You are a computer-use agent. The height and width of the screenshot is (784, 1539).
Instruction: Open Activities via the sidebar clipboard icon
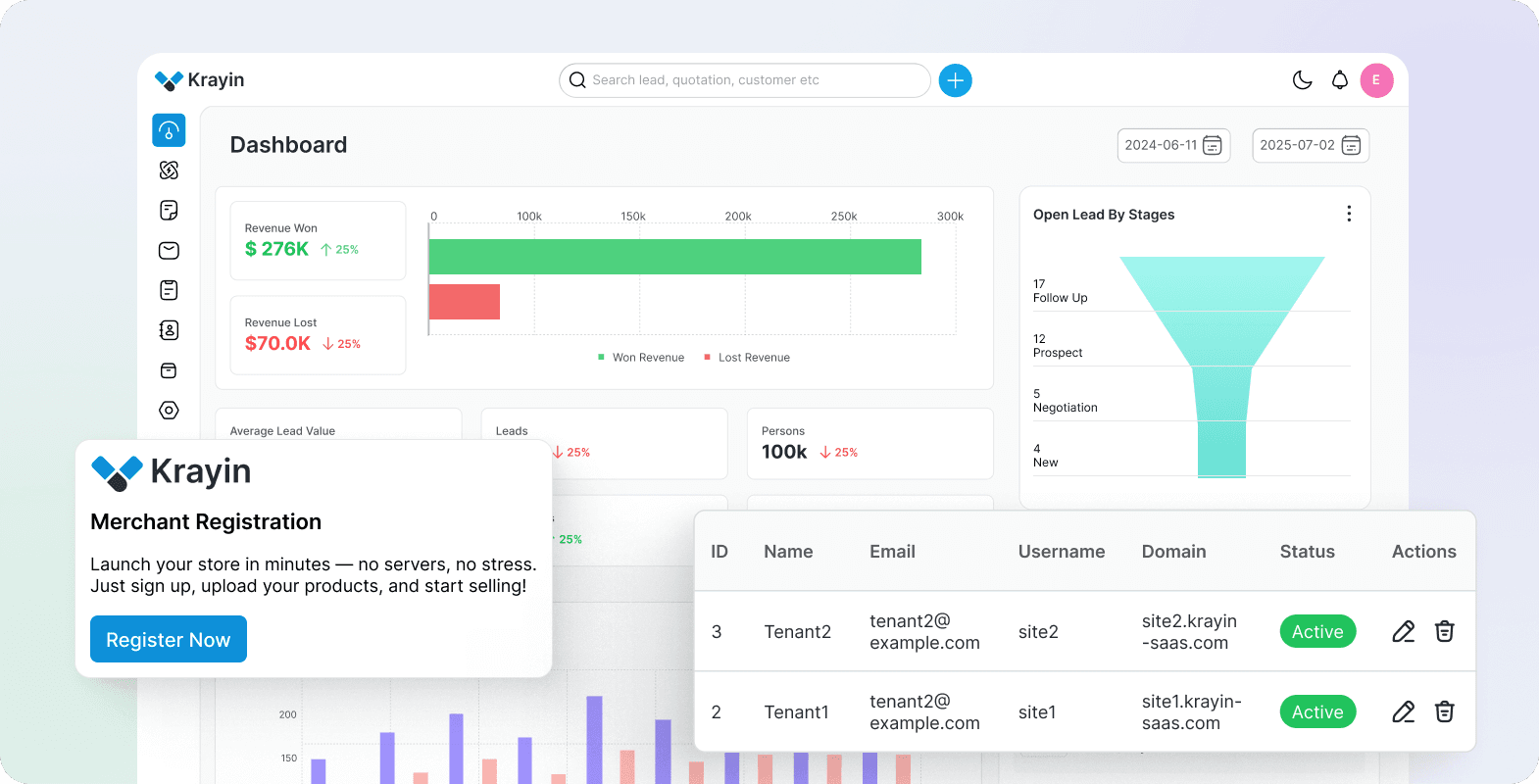click(x=169, y=290)
